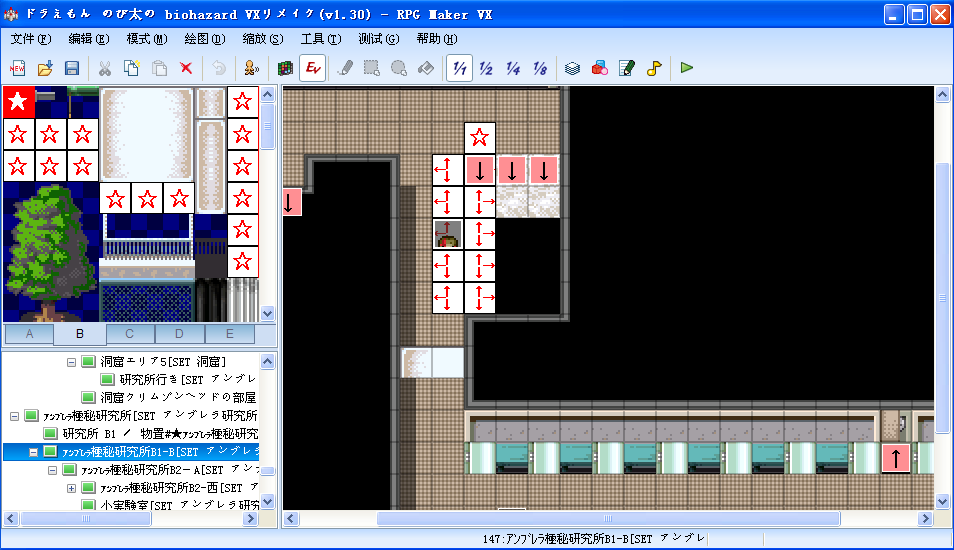Start playtest with green play arrow
The image size is (954, 550).
click(x=687, y=68)
